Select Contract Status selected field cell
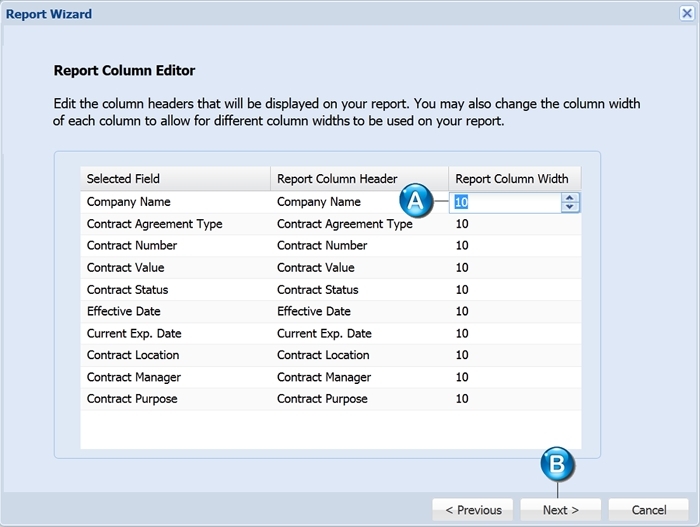The height and width of the screenshot is (527, 700). 175,289
